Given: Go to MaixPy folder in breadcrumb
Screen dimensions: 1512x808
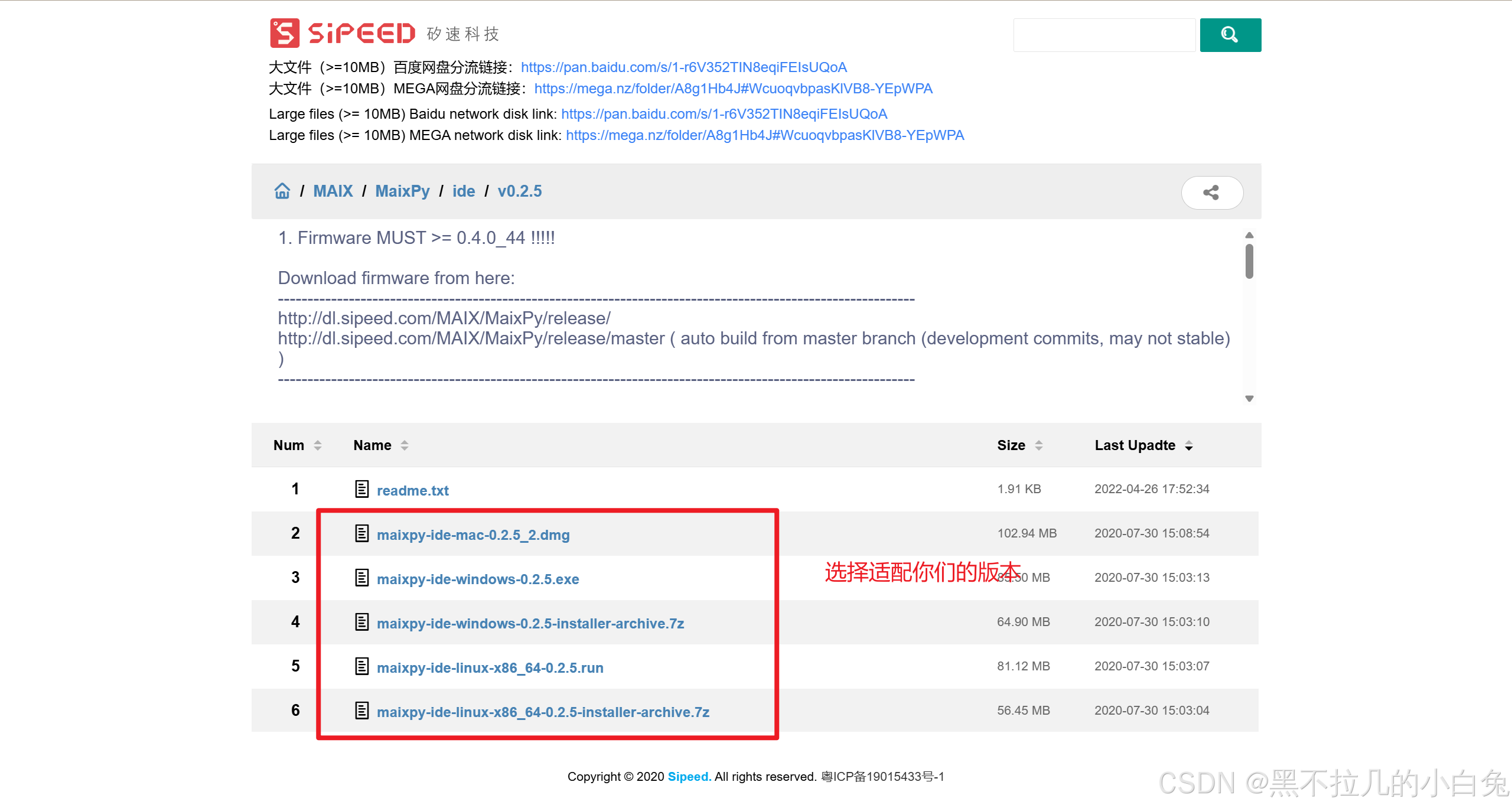Looking at the screenshot, I should [x=402, y=191].
